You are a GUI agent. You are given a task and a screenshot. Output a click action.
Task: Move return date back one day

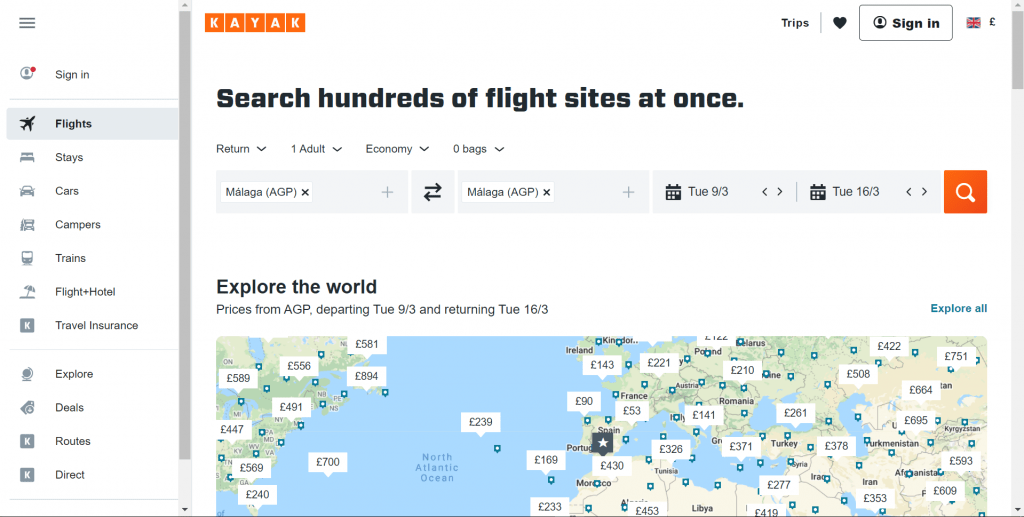[x=908, y=192]
